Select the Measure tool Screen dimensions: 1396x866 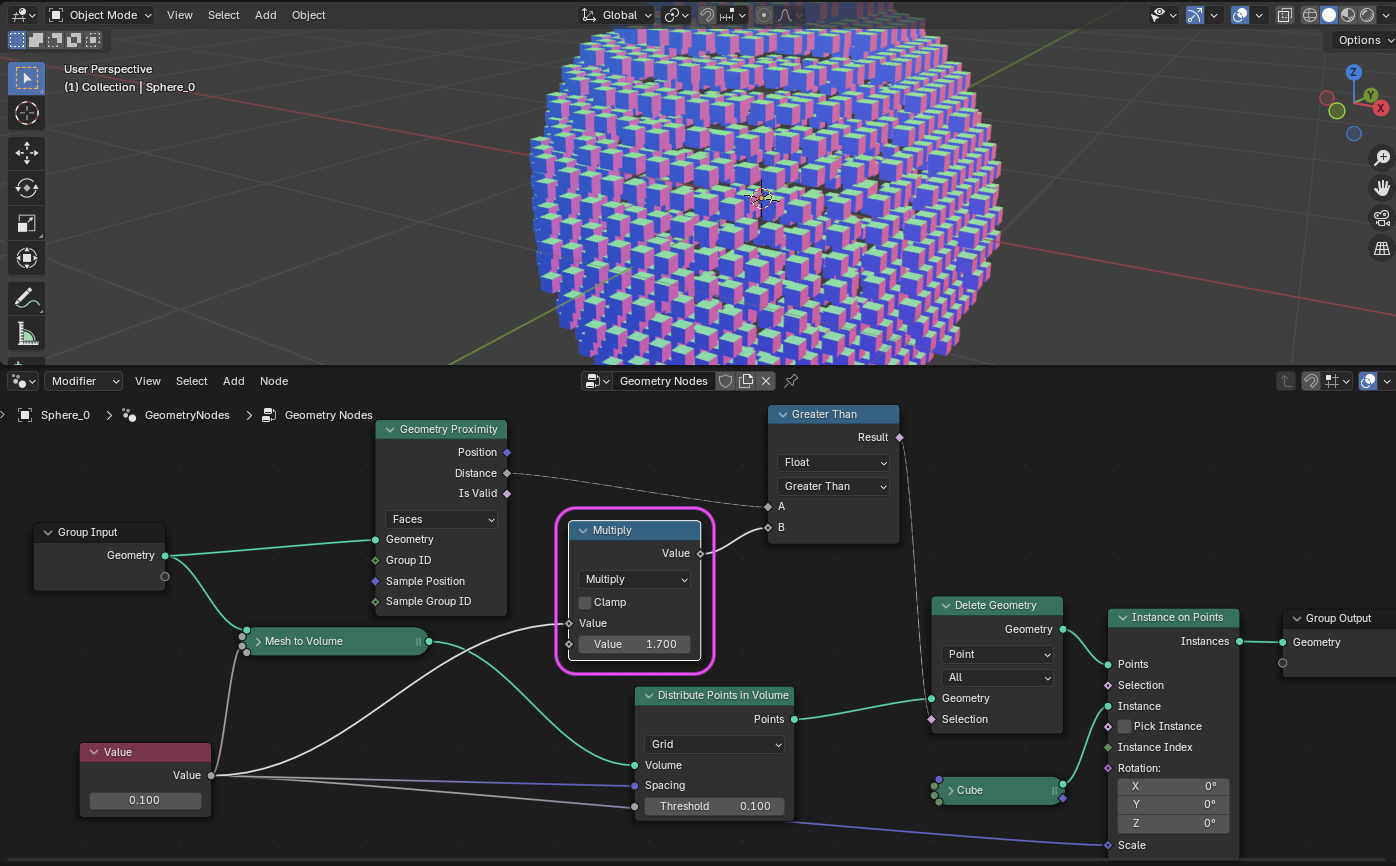[x=27, y=334]
